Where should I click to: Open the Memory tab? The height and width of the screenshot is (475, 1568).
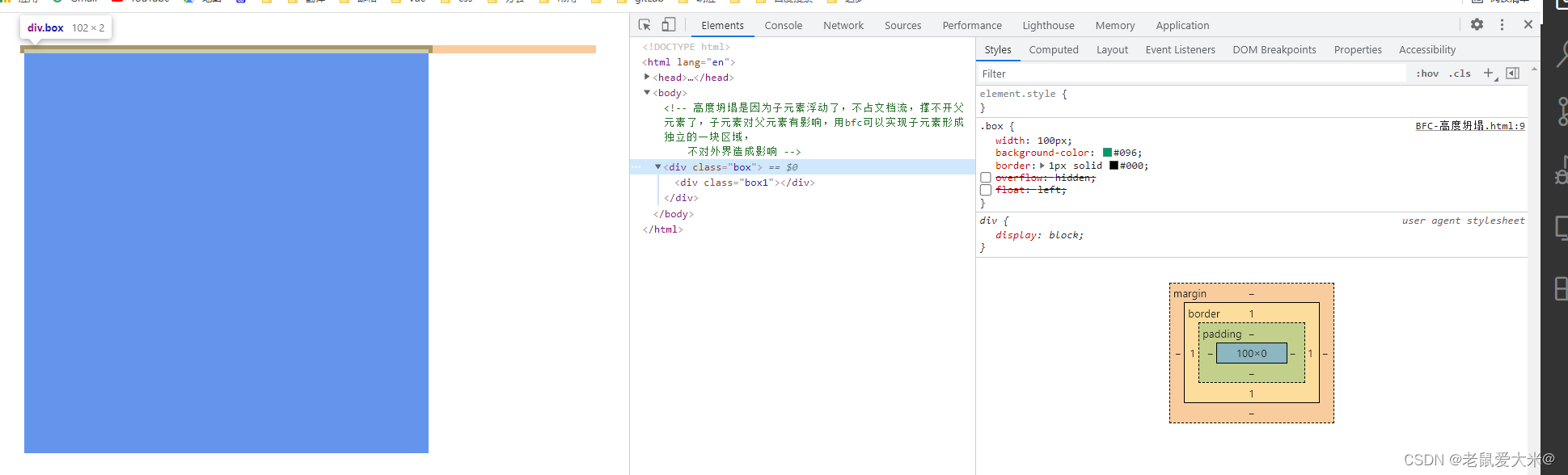1115,25
